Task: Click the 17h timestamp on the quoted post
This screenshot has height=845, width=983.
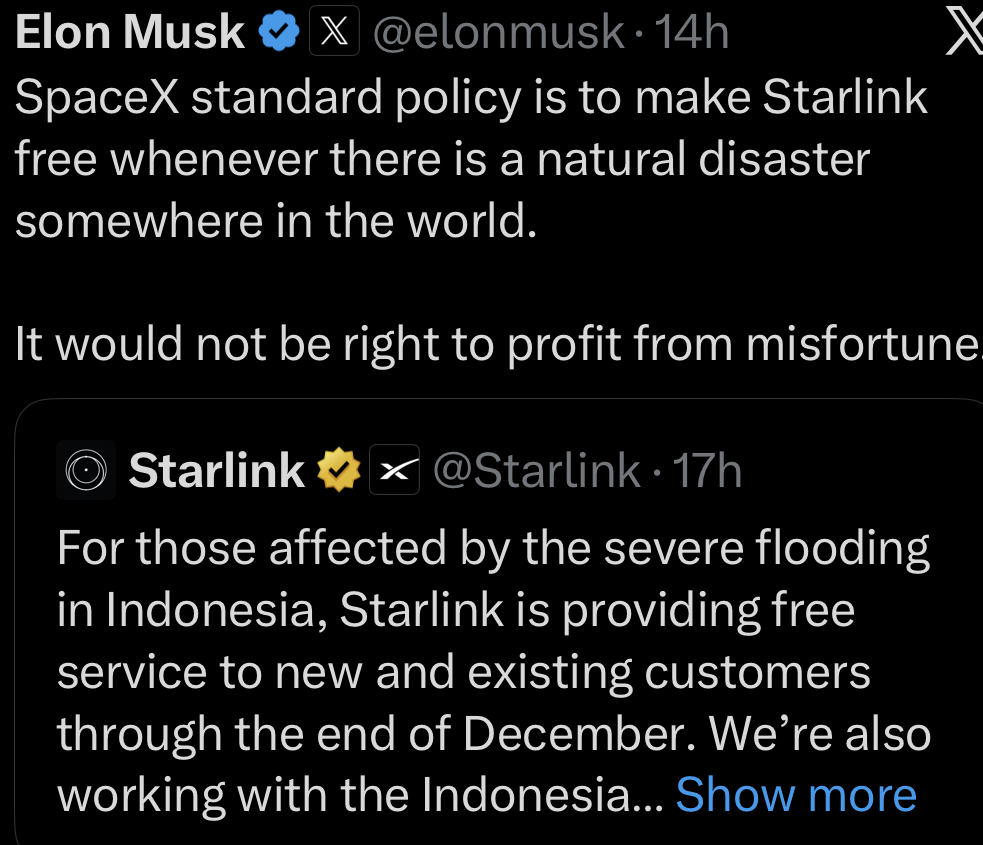Action: coord(707,470)
